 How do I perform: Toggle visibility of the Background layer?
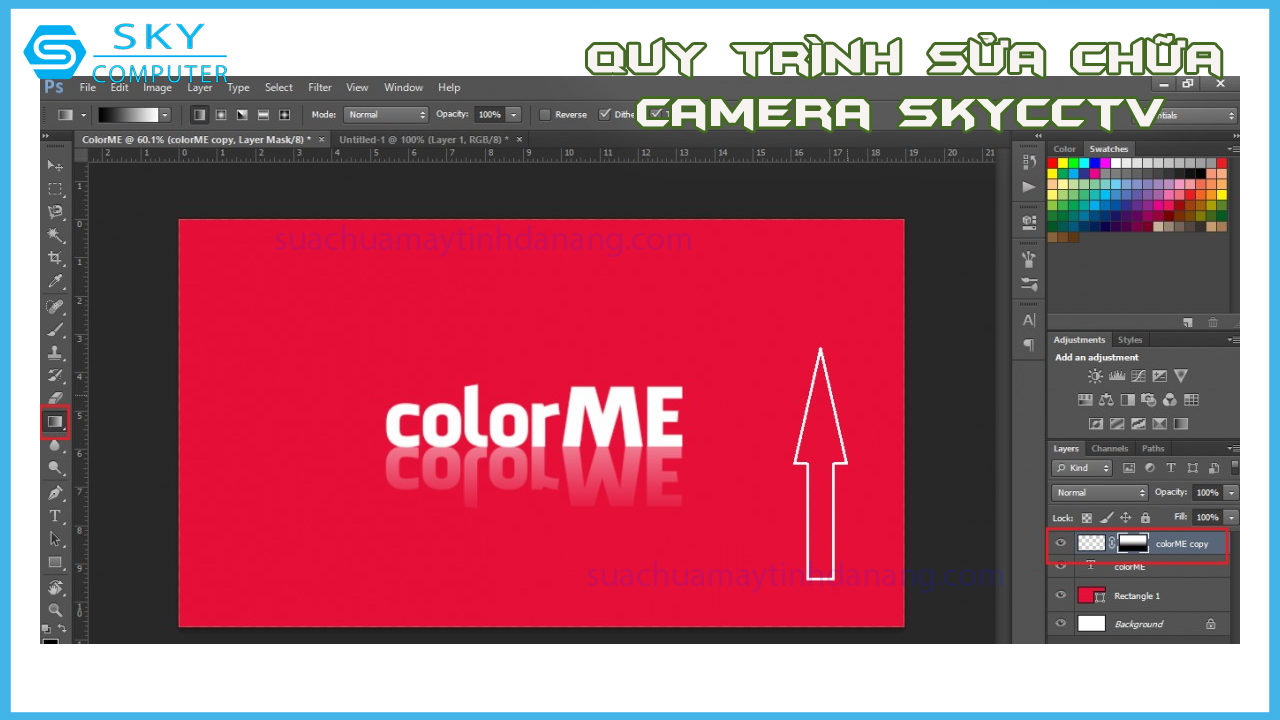point(1061,623)
